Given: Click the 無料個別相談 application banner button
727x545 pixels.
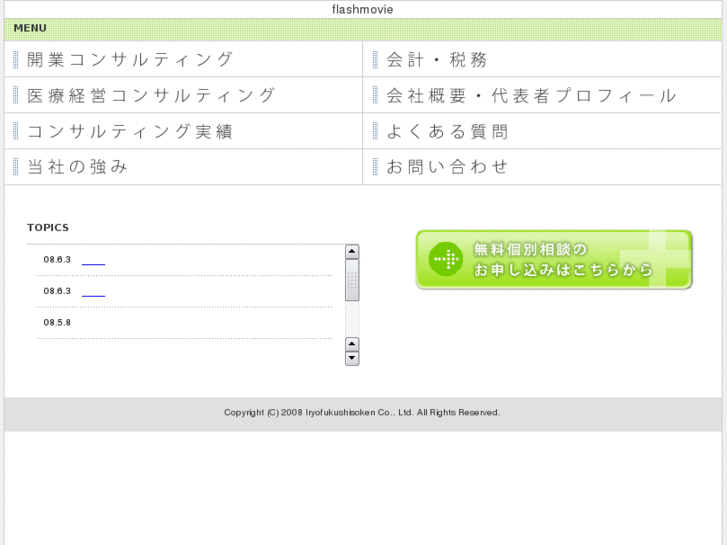Looking at the screenshot, I should [x=554, y=260].
